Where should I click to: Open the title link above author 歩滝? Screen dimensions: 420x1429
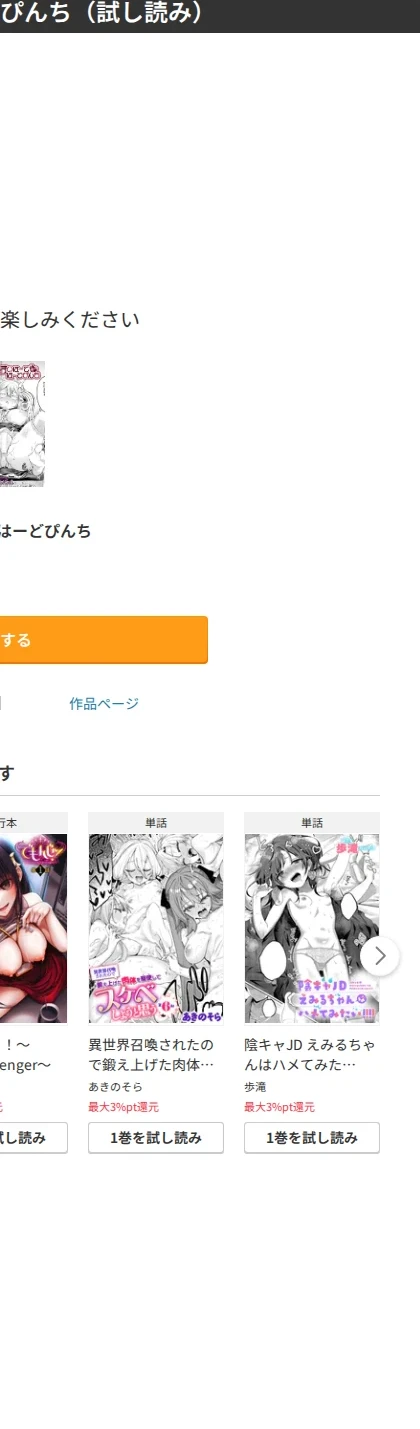click(x=310, y=1055)
